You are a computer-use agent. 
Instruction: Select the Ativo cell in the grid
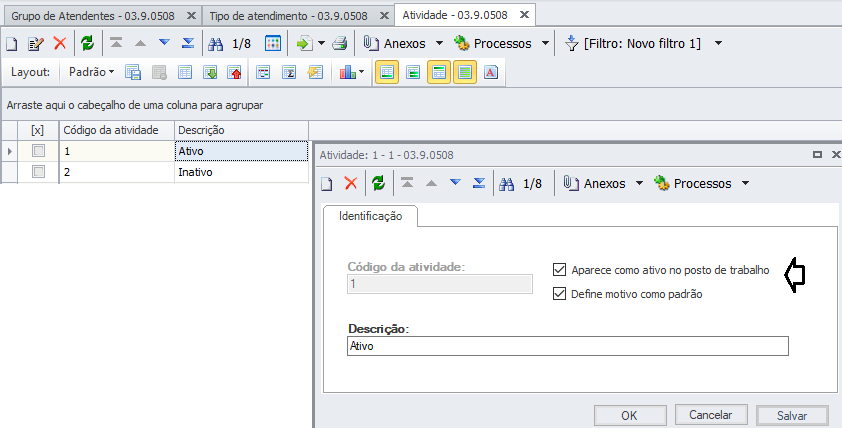(x=242, y=151)
